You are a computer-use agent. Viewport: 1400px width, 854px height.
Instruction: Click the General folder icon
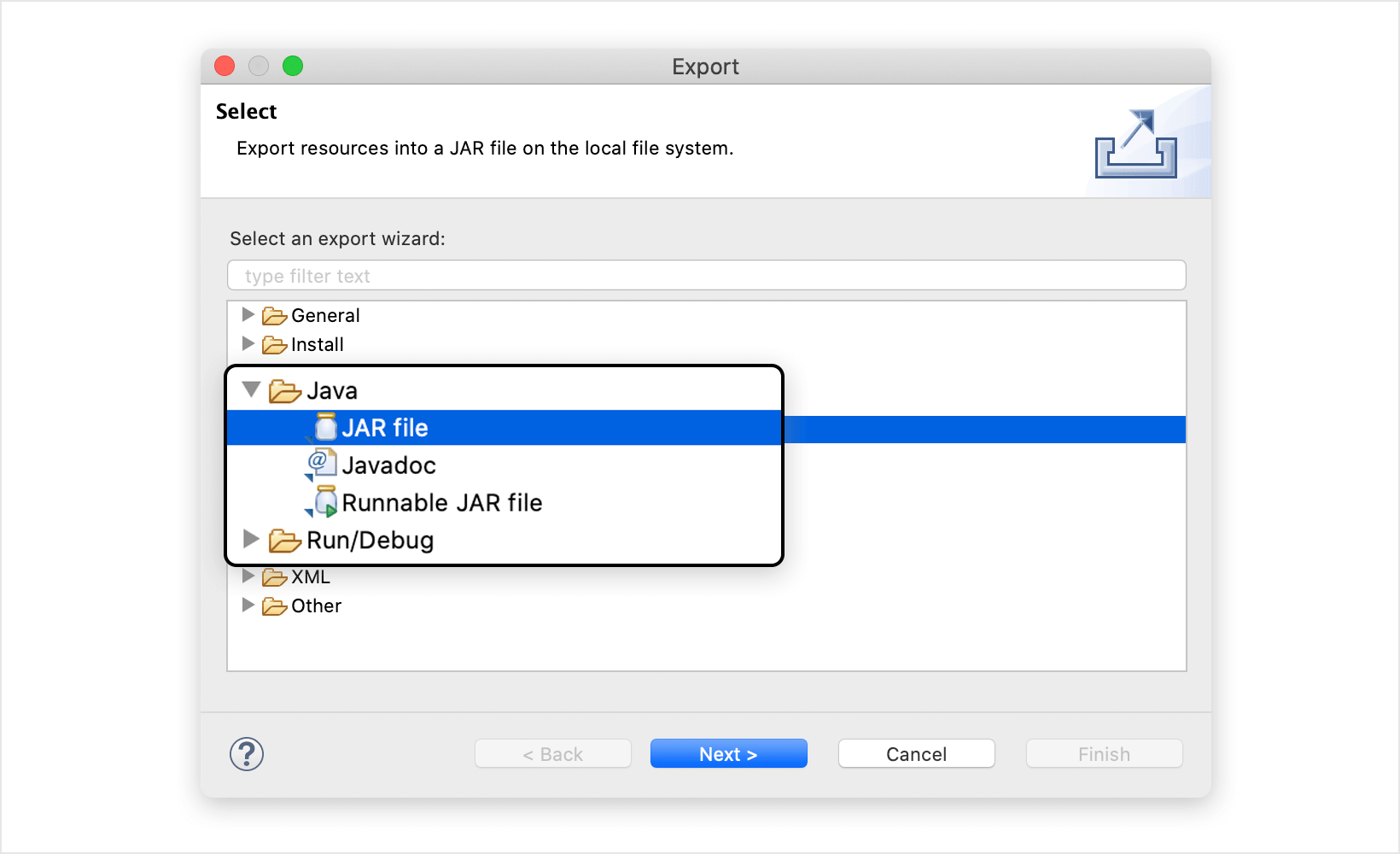coord(274,316)
